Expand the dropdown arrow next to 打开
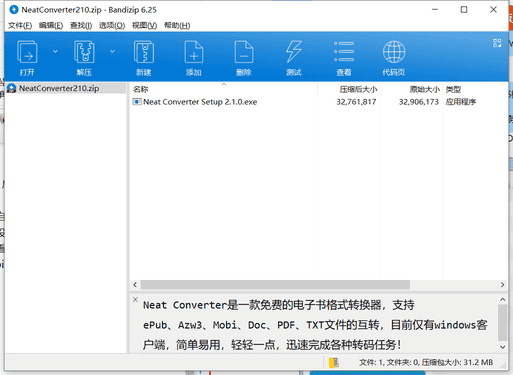The image size is (513, 375). pyautogui.click(x=55, y=51)
